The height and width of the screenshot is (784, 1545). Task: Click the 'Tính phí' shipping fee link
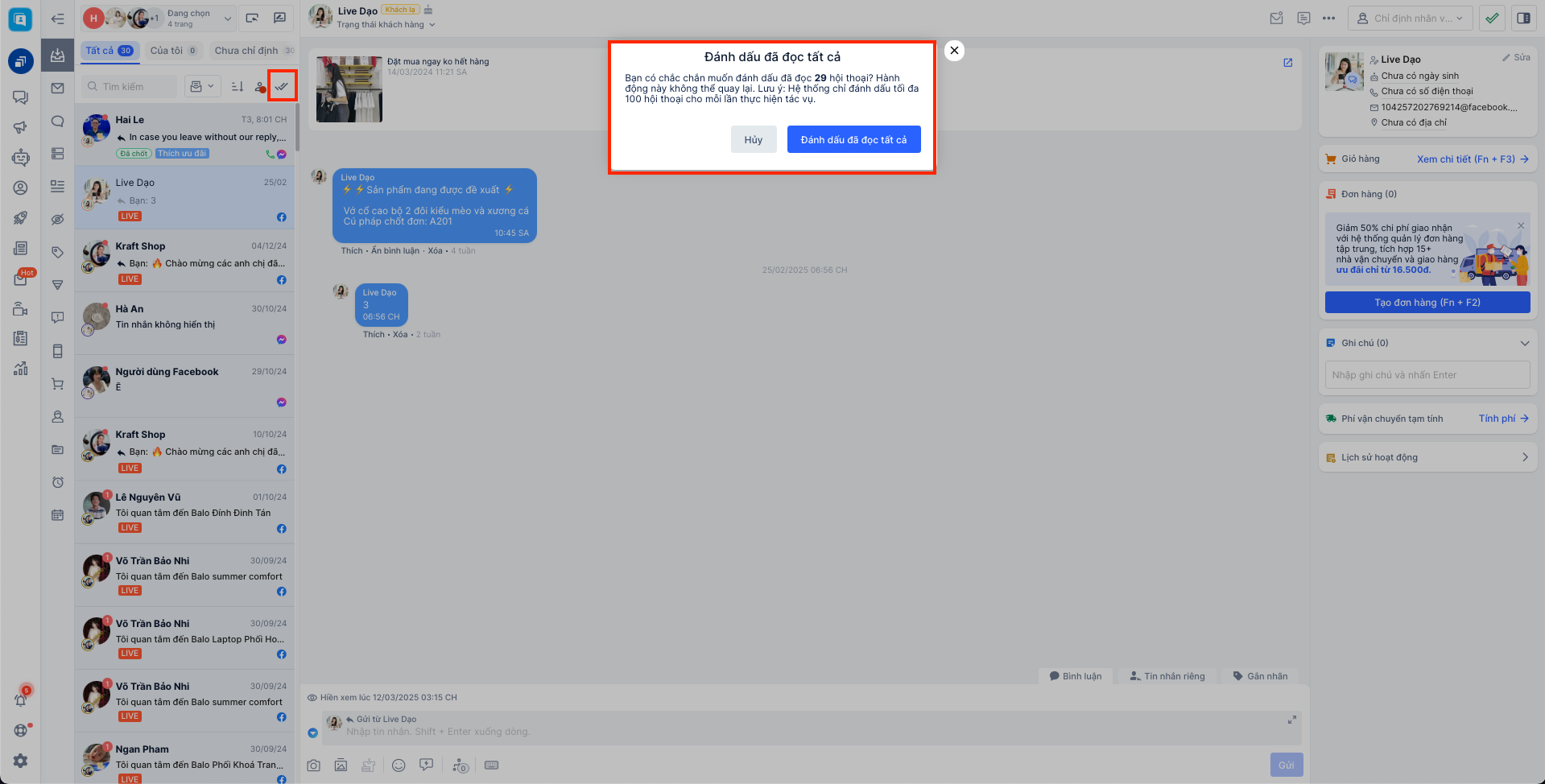pyautogui.click(x=1503, y=419)
